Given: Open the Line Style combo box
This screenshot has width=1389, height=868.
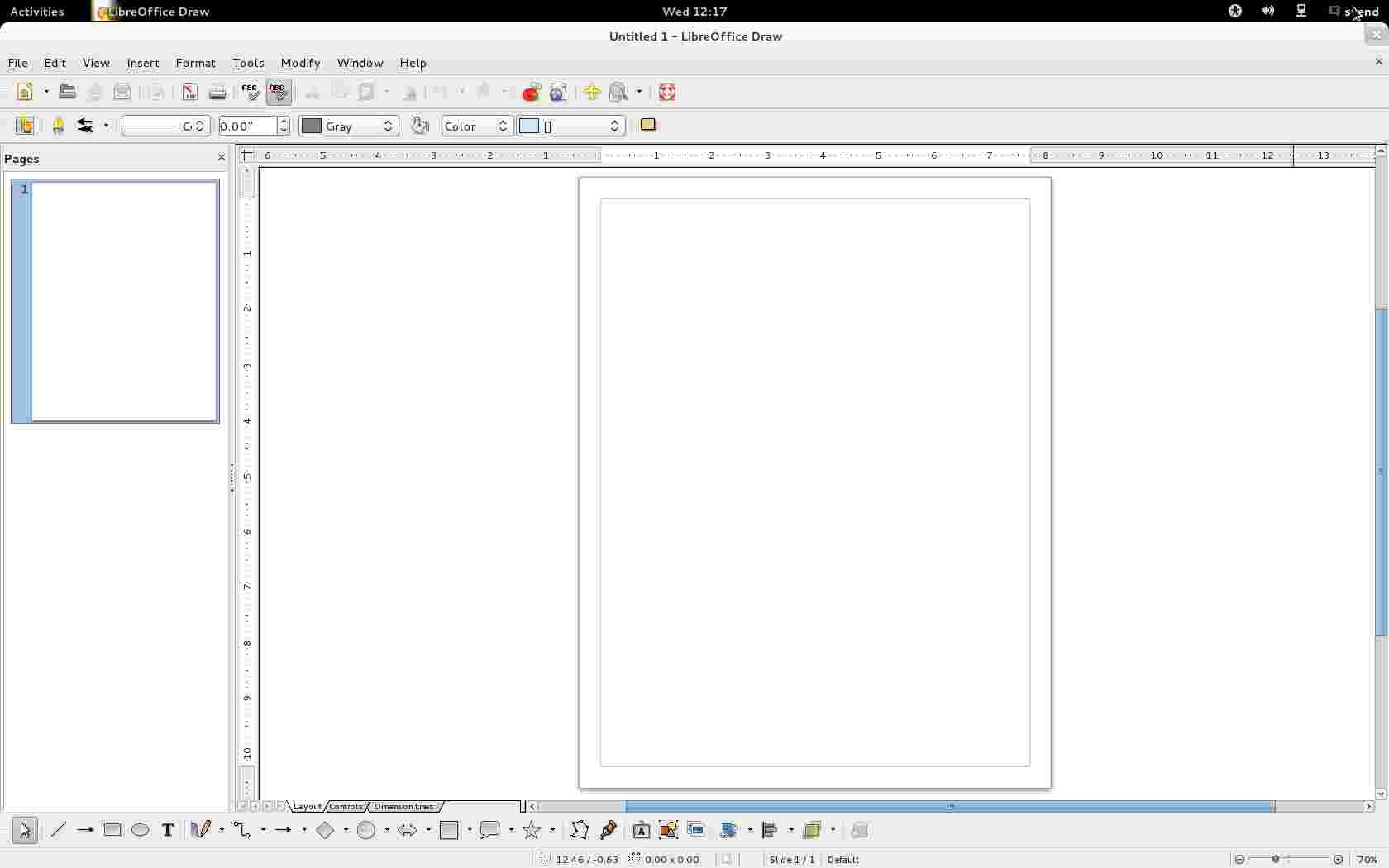Looking at the screenshot, I should 165,126.
